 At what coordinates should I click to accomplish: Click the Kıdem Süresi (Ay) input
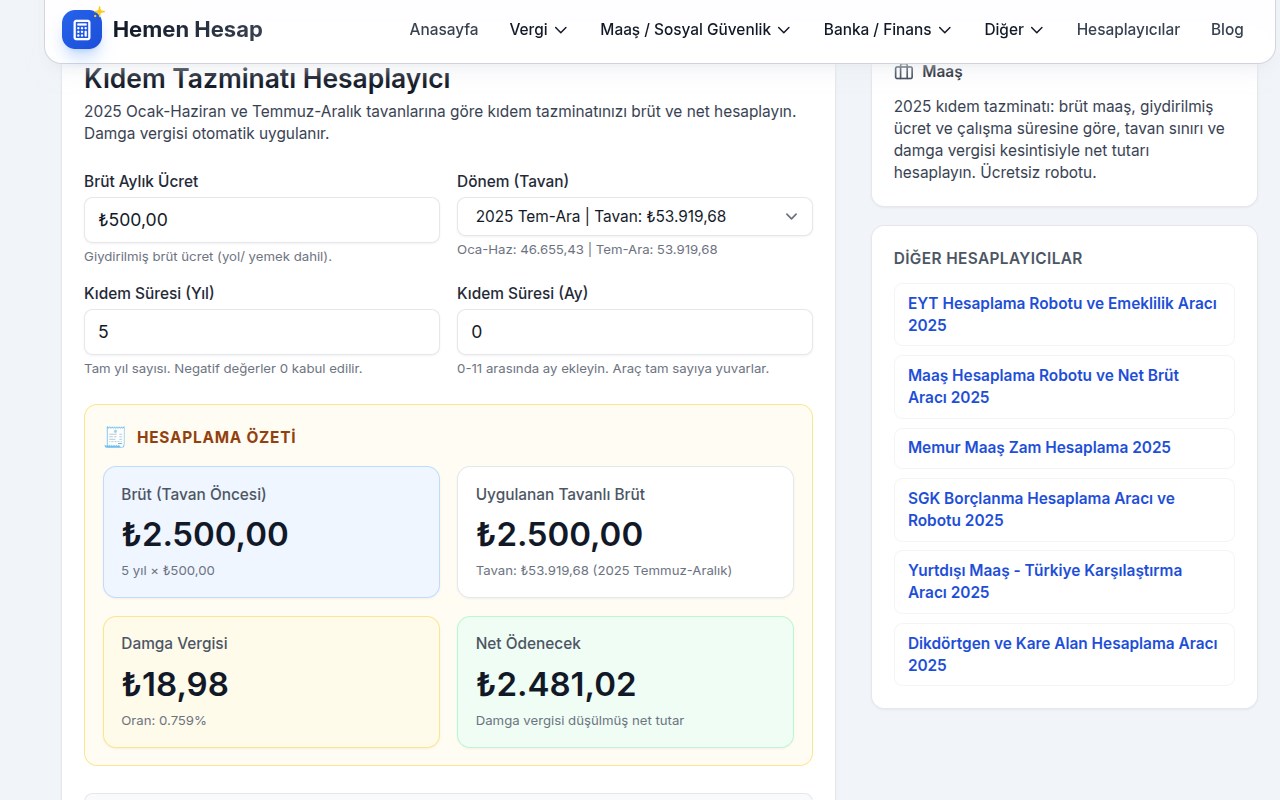[634, 332]
